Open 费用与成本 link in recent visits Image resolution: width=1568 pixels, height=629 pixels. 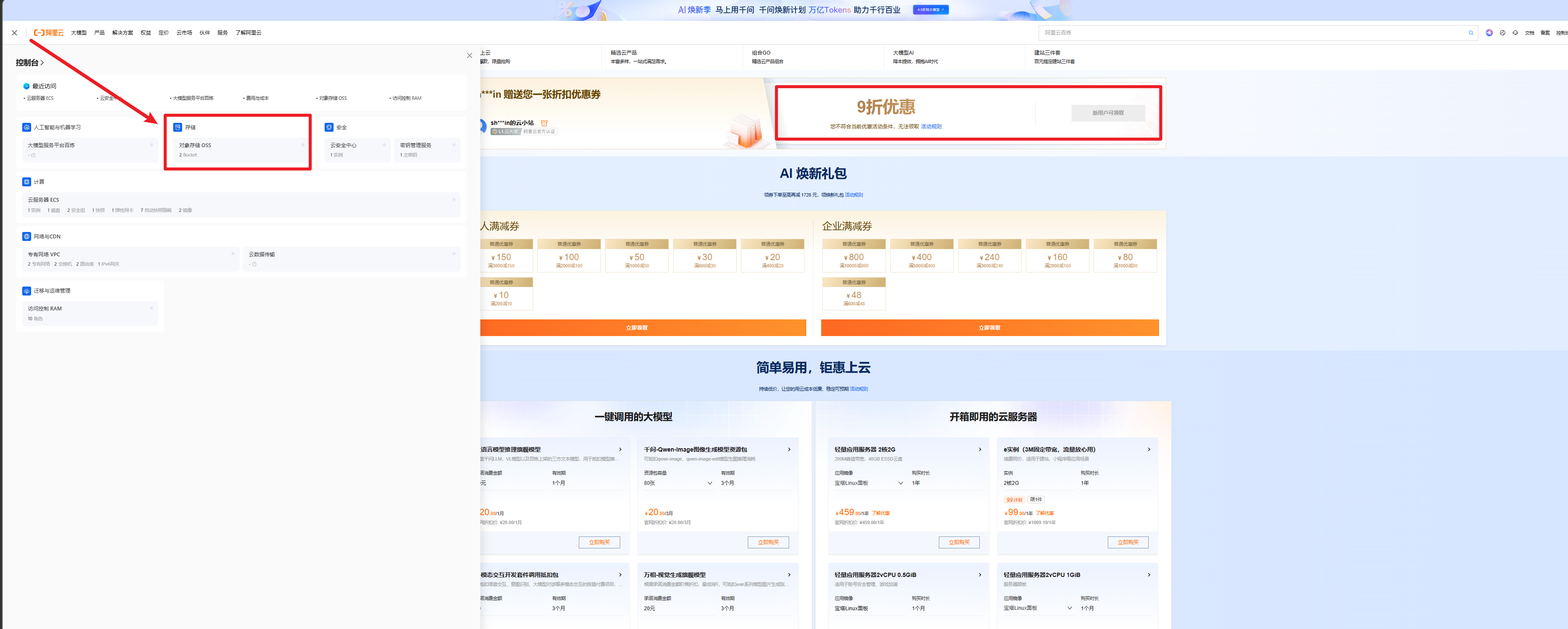pos(257,98)
